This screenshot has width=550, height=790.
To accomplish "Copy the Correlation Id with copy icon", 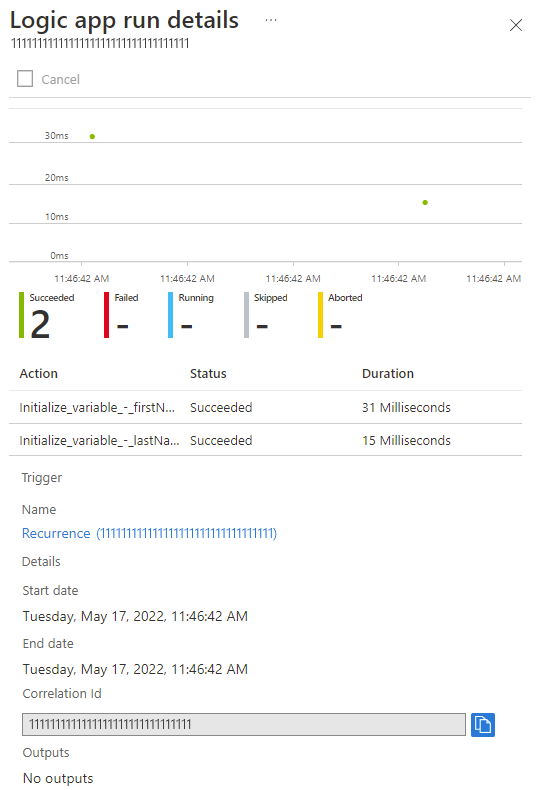I will click(483, 725).
